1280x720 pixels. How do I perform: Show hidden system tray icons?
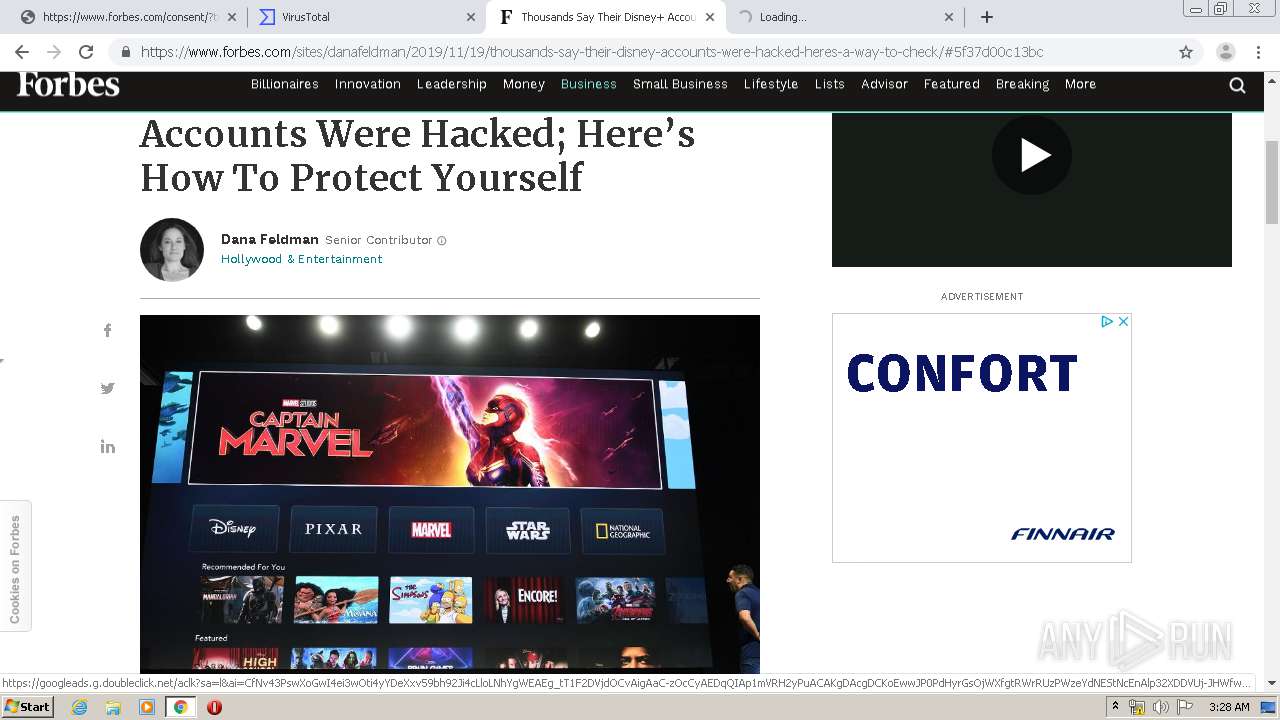point(1115,707)
